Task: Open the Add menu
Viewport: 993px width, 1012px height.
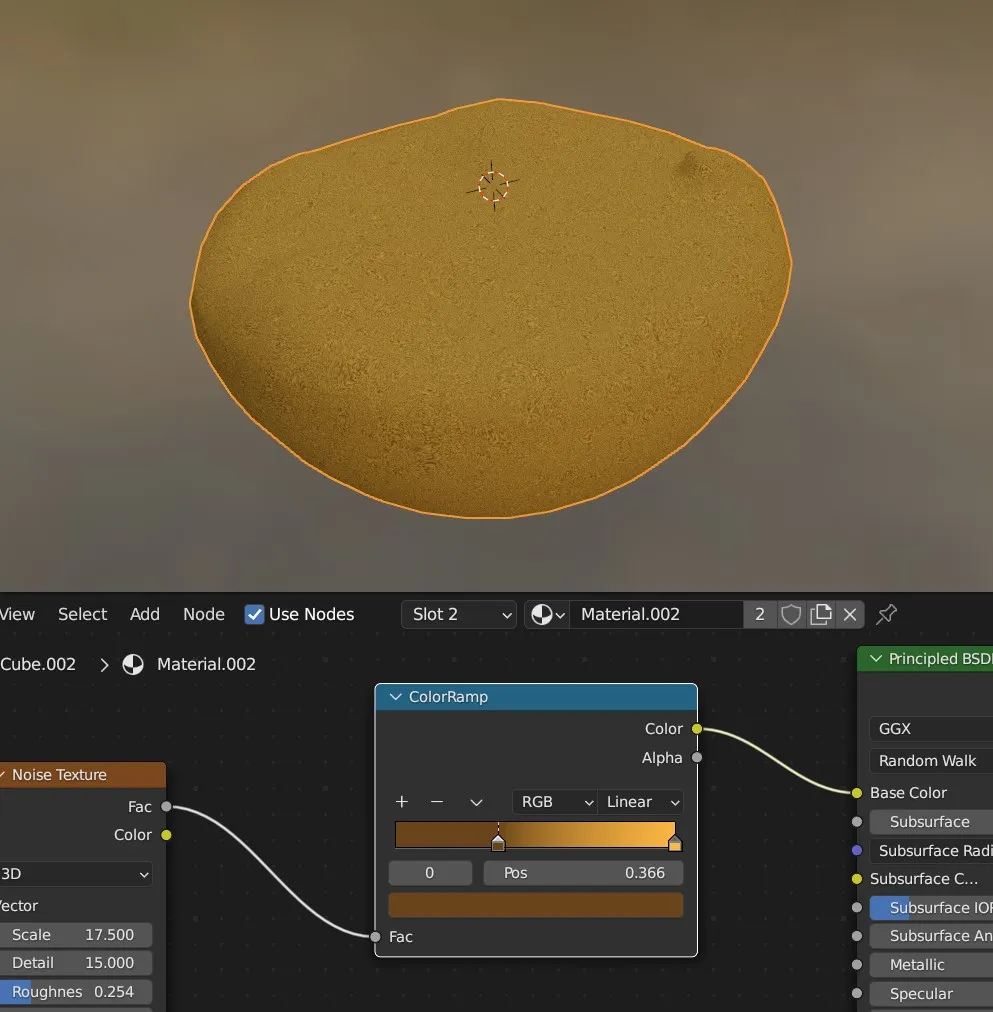Action: [145, 614]
